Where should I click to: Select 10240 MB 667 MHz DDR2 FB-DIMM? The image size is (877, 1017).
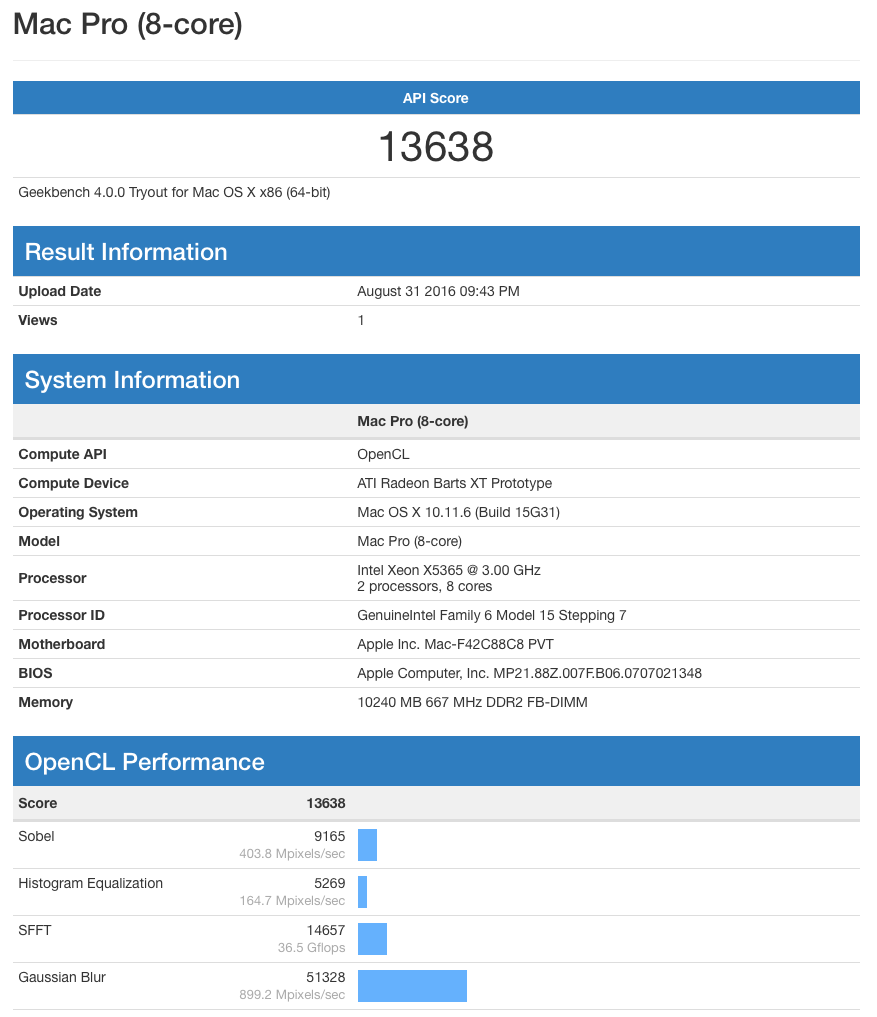pyautogui.click(x=472, y=702)
